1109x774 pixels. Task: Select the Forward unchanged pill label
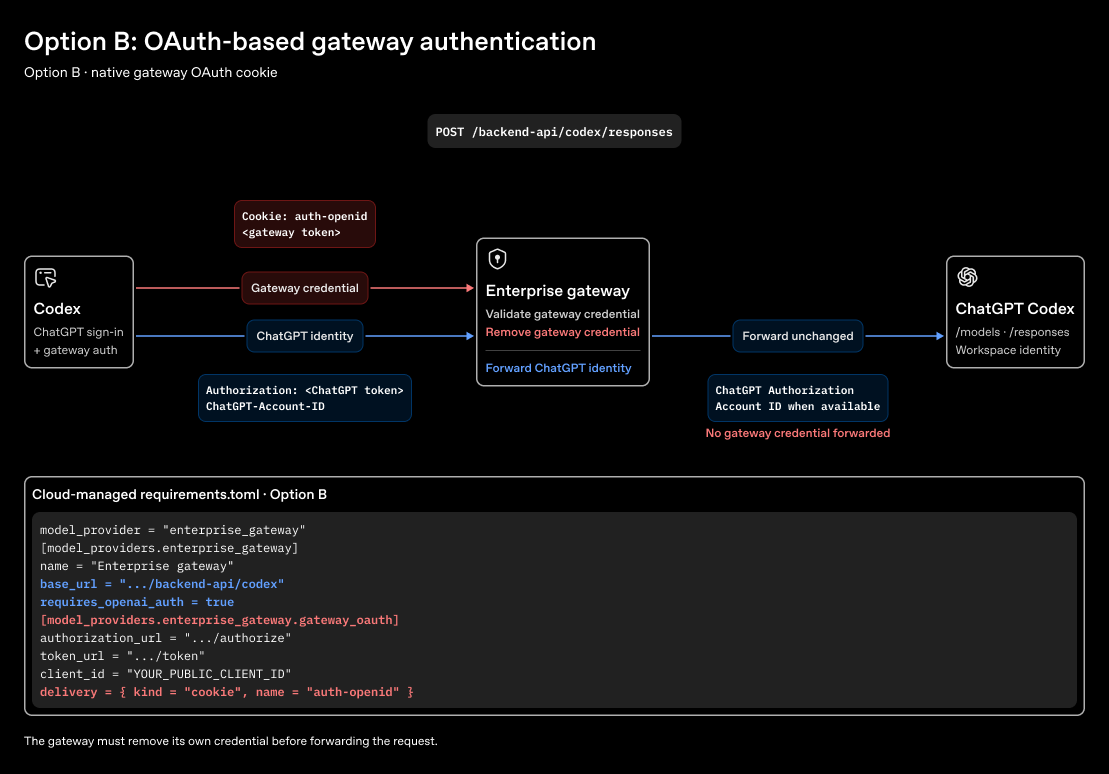[798, 336]
